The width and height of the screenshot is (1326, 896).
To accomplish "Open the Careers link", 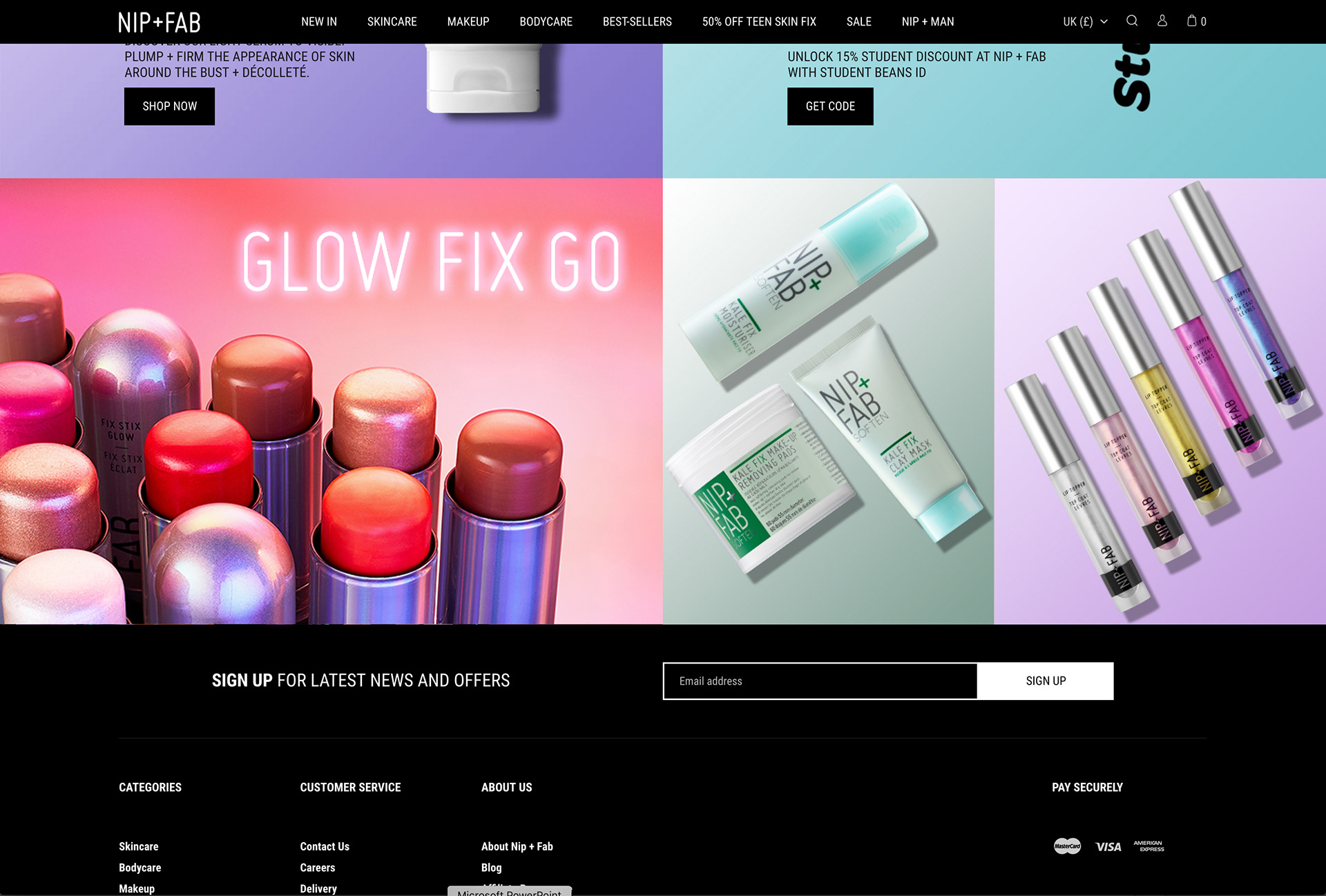I will (x=318, y=868).
